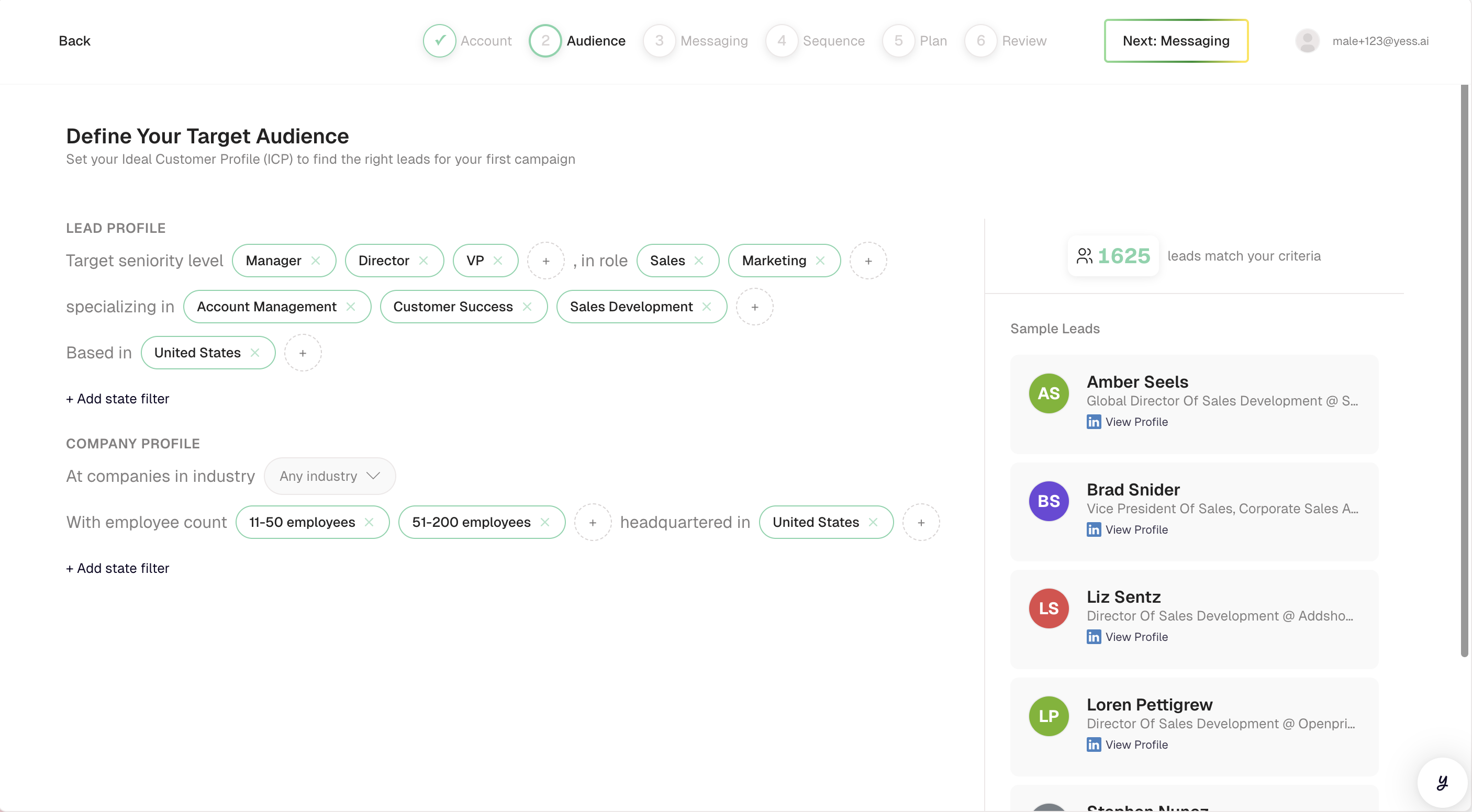Remove Customer Success specialization tag
The width and height of the screenshot is (1472, 812).
pos(527,307)
